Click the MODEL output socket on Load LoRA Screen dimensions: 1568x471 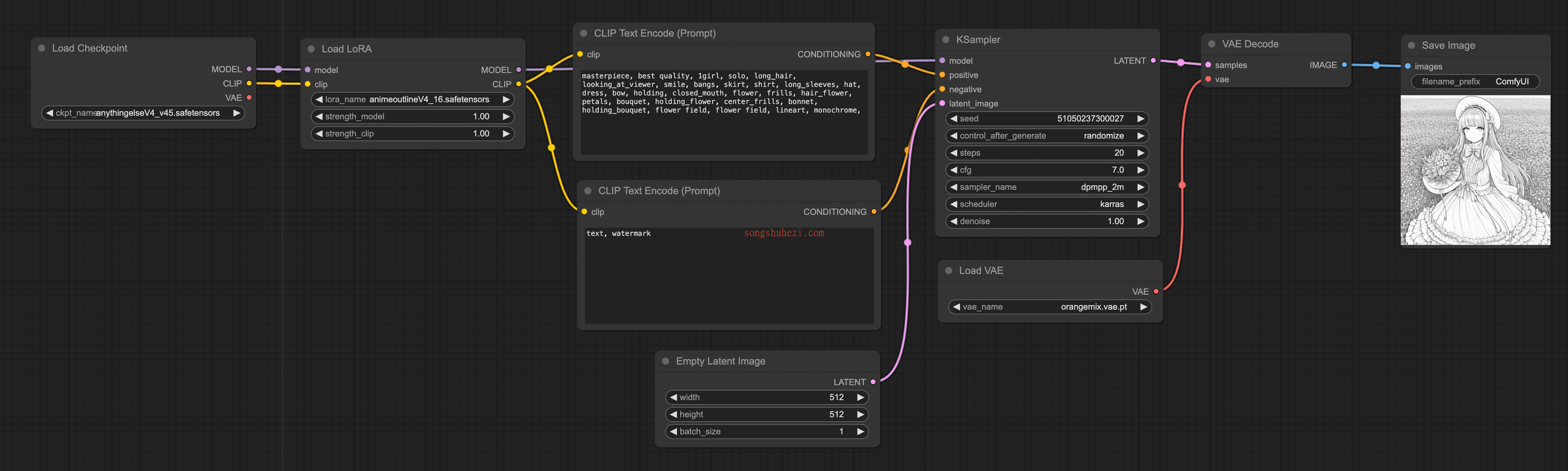(x=519, y=70)
